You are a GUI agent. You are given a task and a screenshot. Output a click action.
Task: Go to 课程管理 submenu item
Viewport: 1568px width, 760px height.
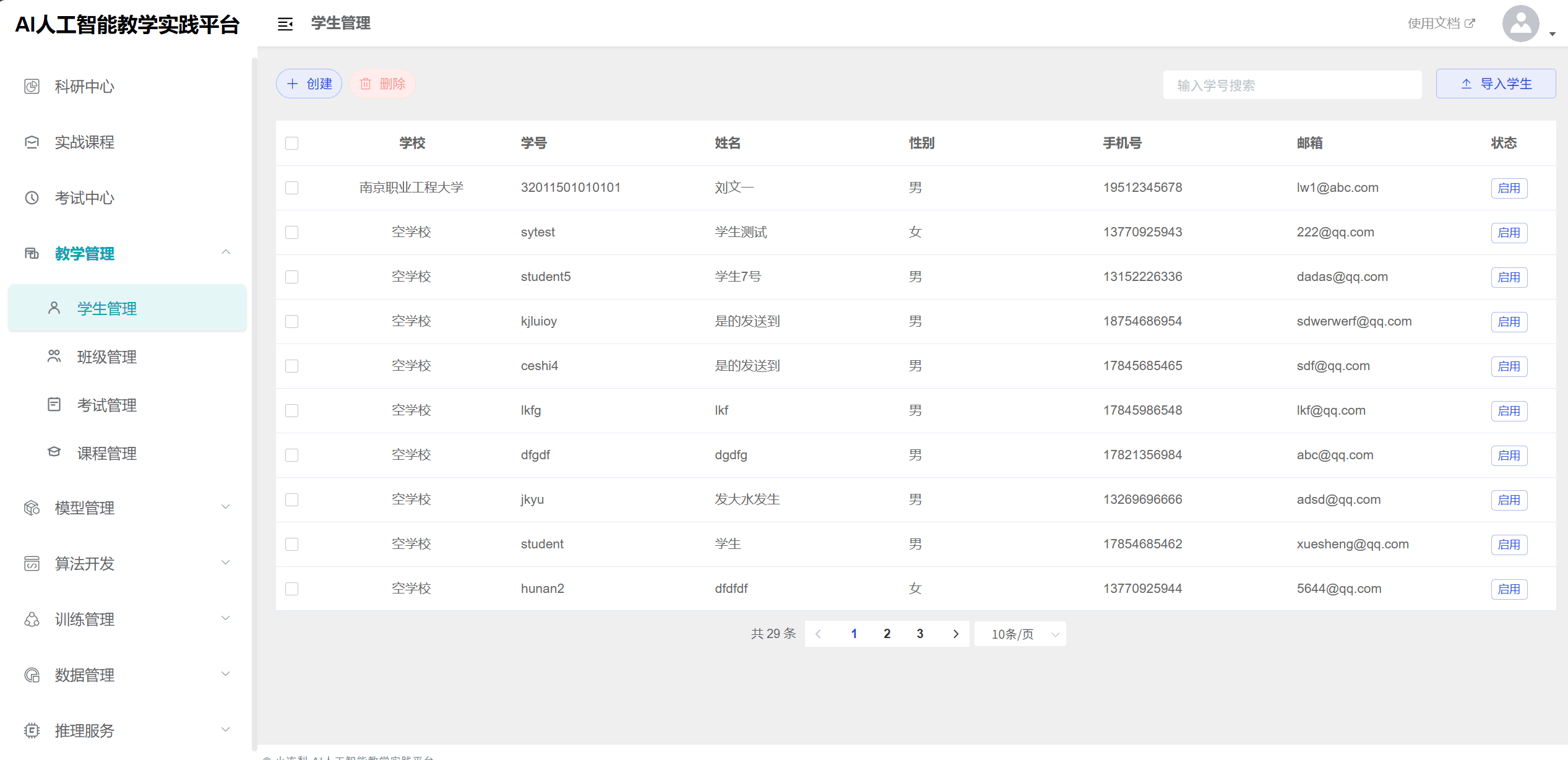[106, 454]
